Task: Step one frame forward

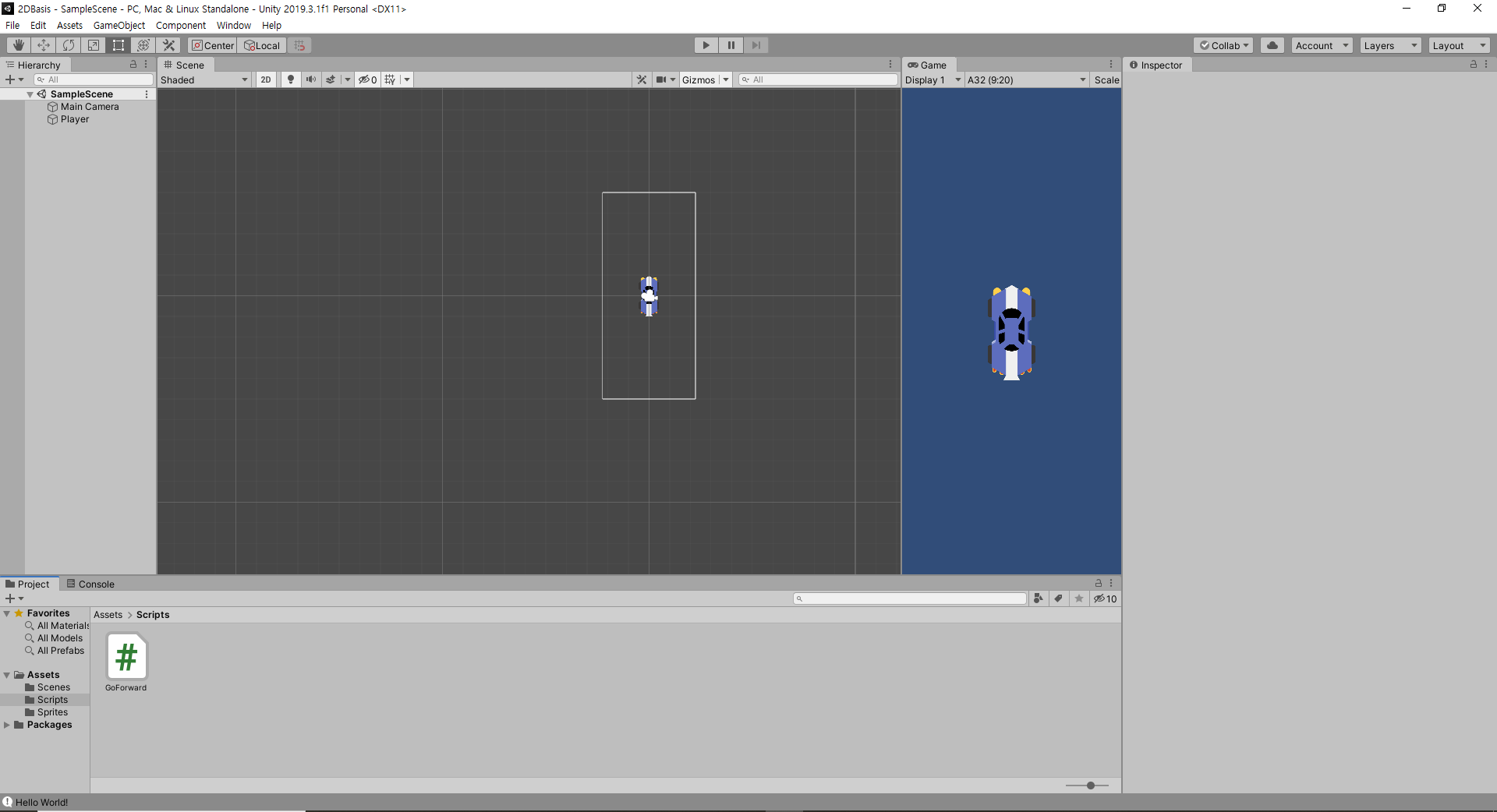Action: coord(756,45)
